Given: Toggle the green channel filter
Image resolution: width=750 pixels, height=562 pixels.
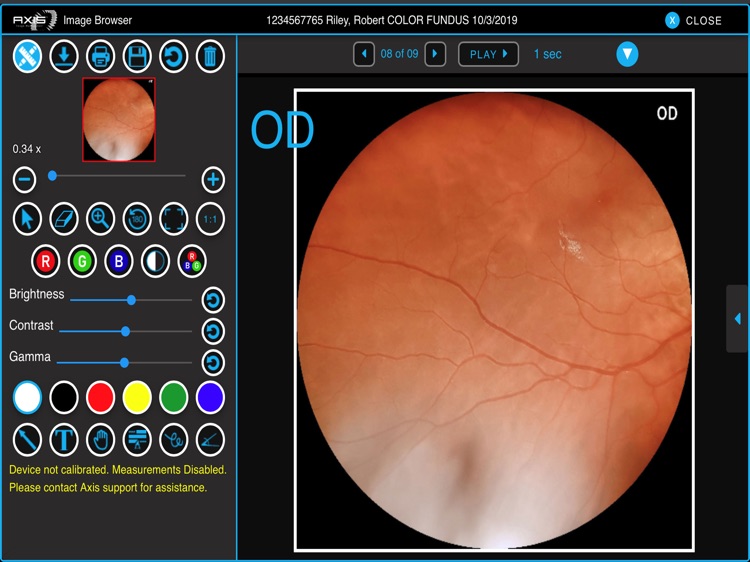Looking at the screenshot, I should pyautogui.click(x=82, y=261).
